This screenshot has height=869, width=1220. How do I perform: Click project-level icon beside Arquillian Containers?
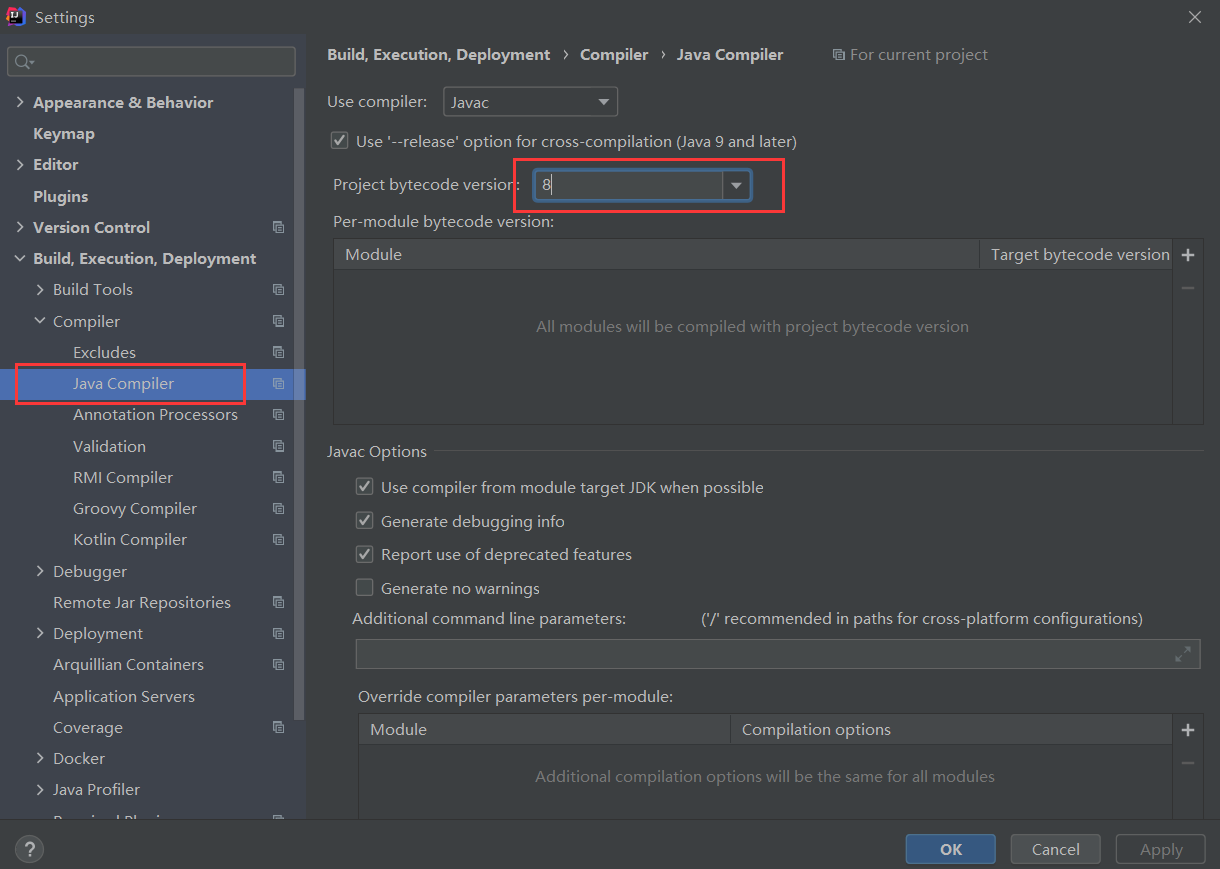[278, 665]
